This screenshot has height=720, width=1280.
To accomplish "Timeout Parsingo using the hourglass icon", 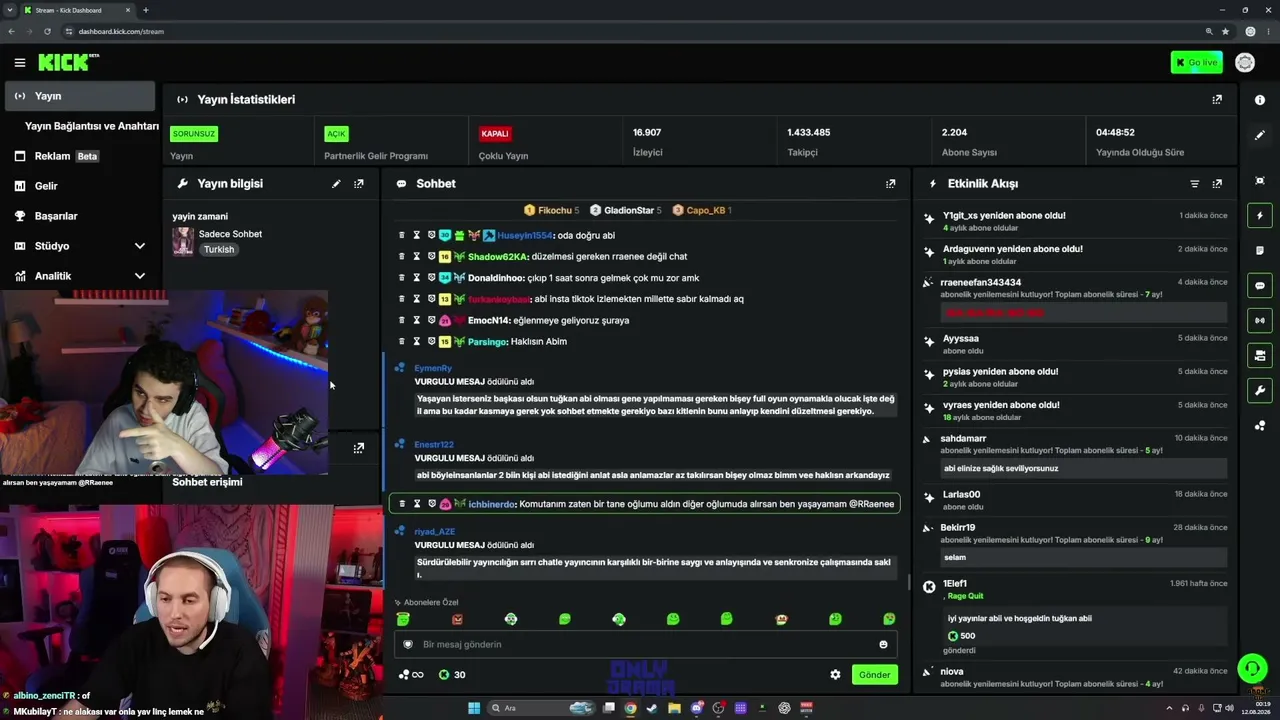I will [417, 342].
